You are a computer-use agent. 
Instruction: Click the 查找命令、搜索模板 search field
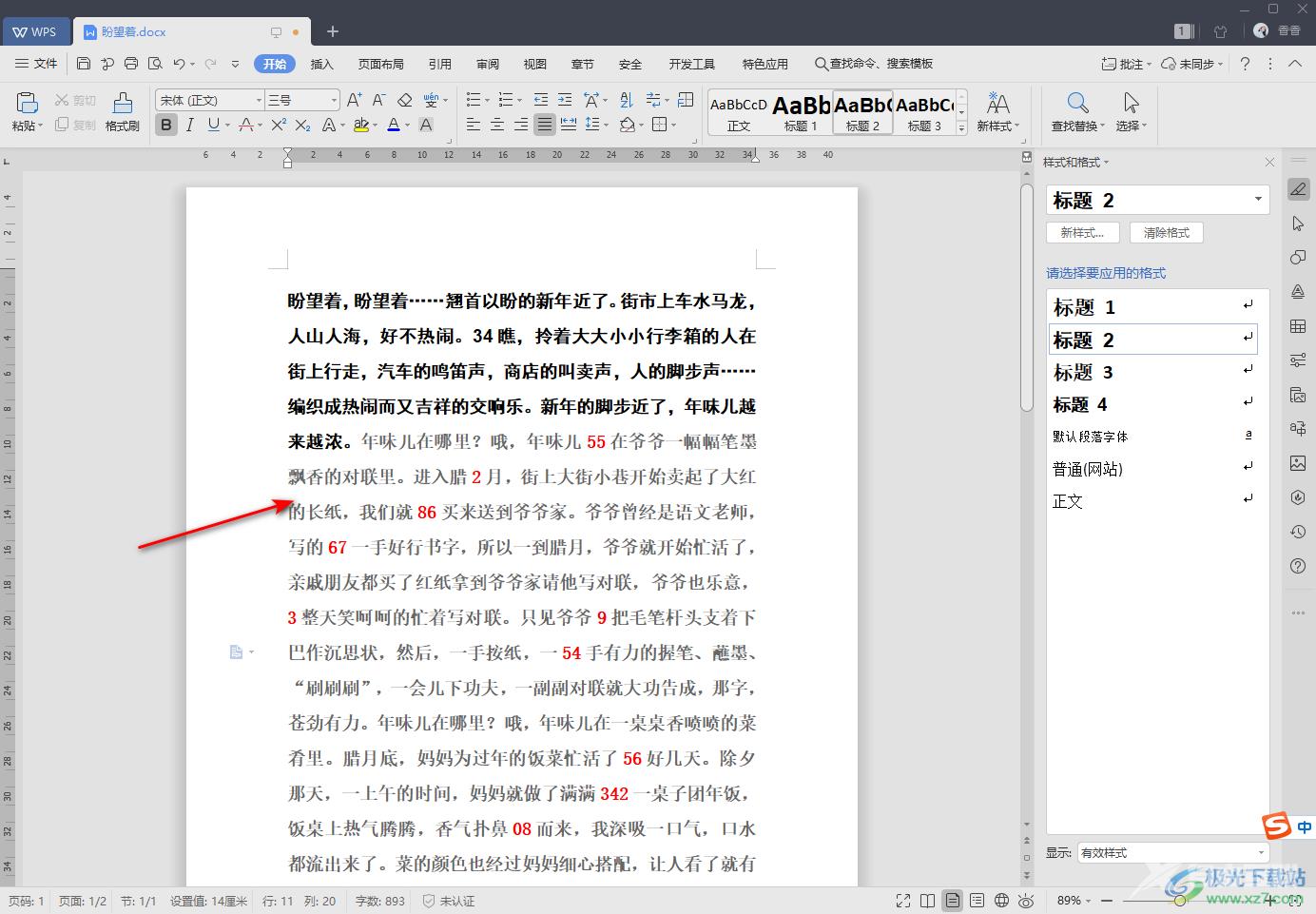874,64
